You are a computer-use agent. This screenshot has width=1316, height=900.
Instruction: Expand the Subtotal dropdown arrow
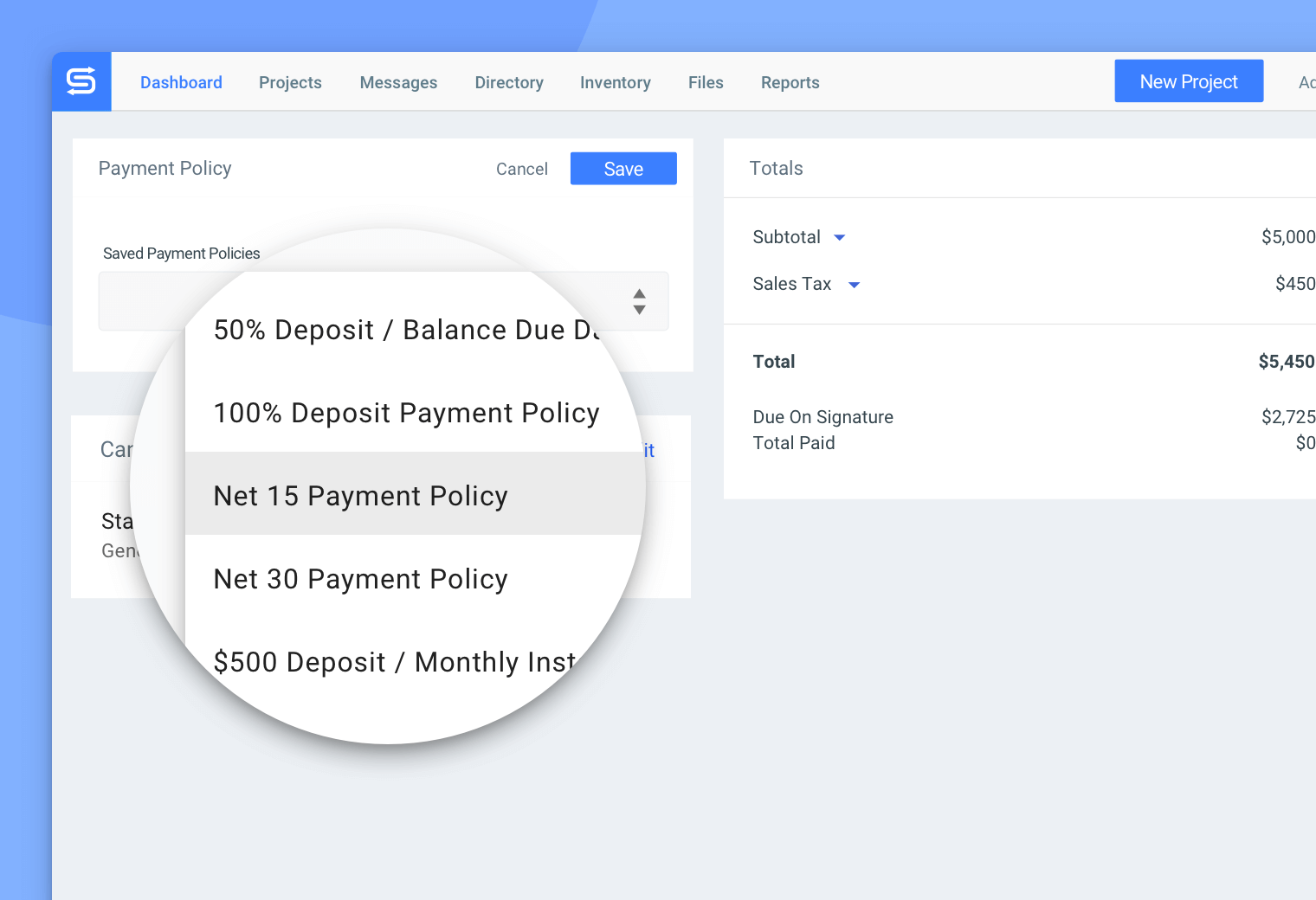pyautogui.click(x=839, y=238)
